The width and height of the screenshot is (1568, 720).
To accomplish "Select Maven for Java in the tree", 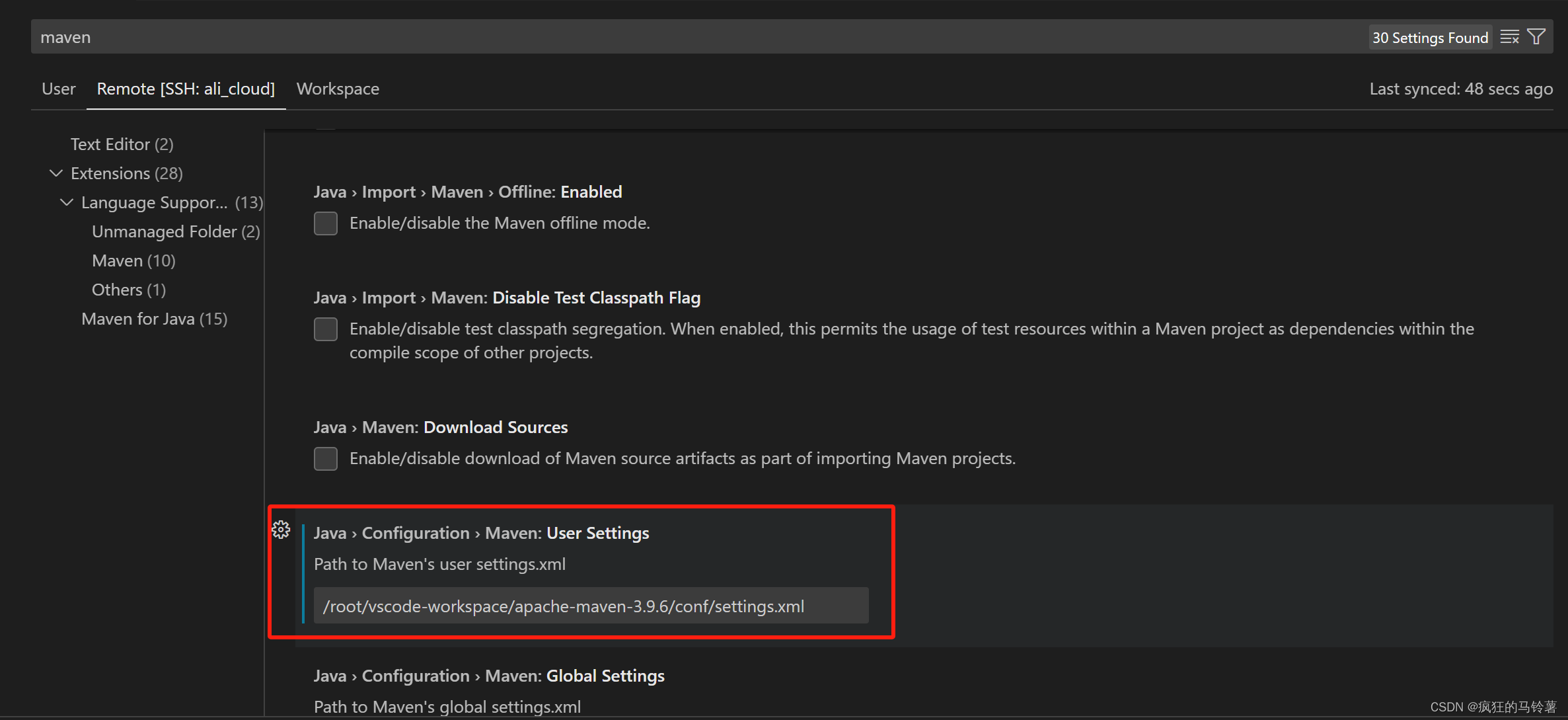I will click(x=154, y=319).
